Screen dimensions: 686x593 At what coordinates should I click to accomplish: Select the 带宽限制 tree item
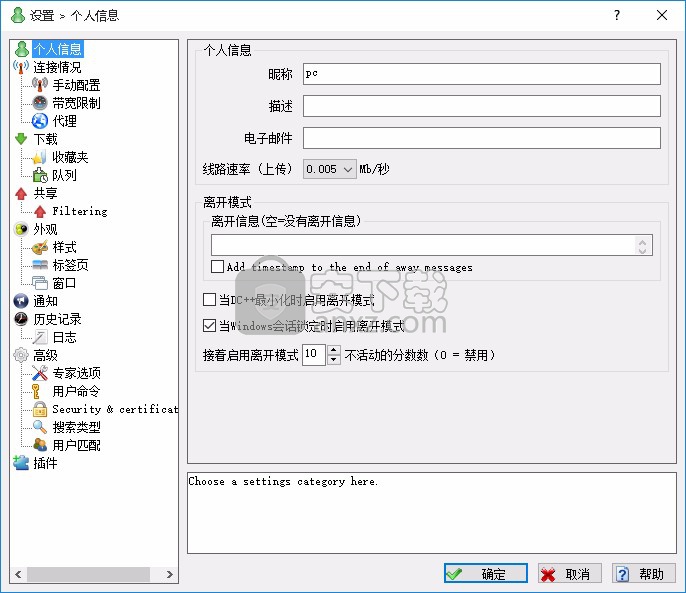pos(77,103)
